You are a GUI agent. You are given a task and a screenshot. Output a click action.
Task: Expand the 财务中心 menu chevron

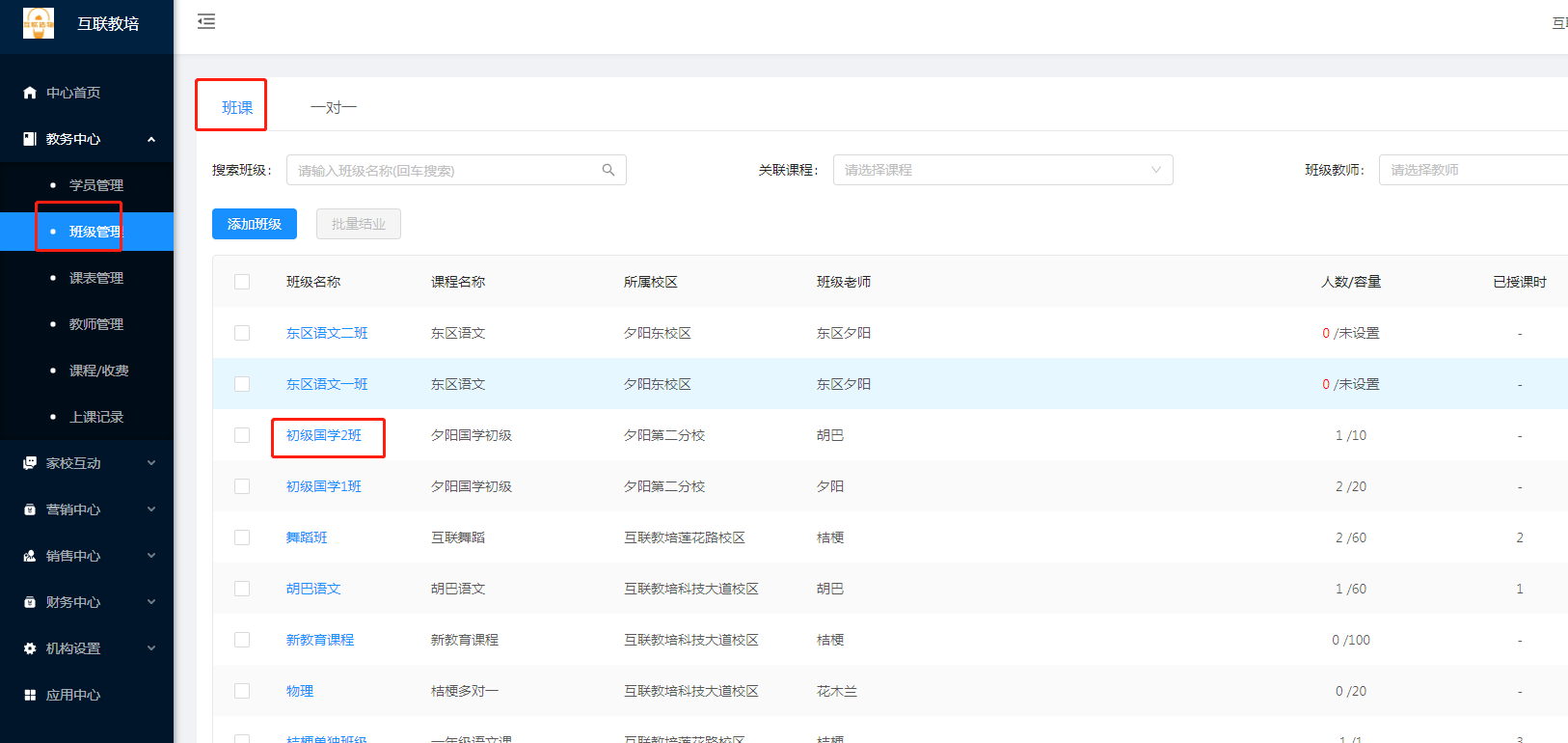[x=151, y=602]
